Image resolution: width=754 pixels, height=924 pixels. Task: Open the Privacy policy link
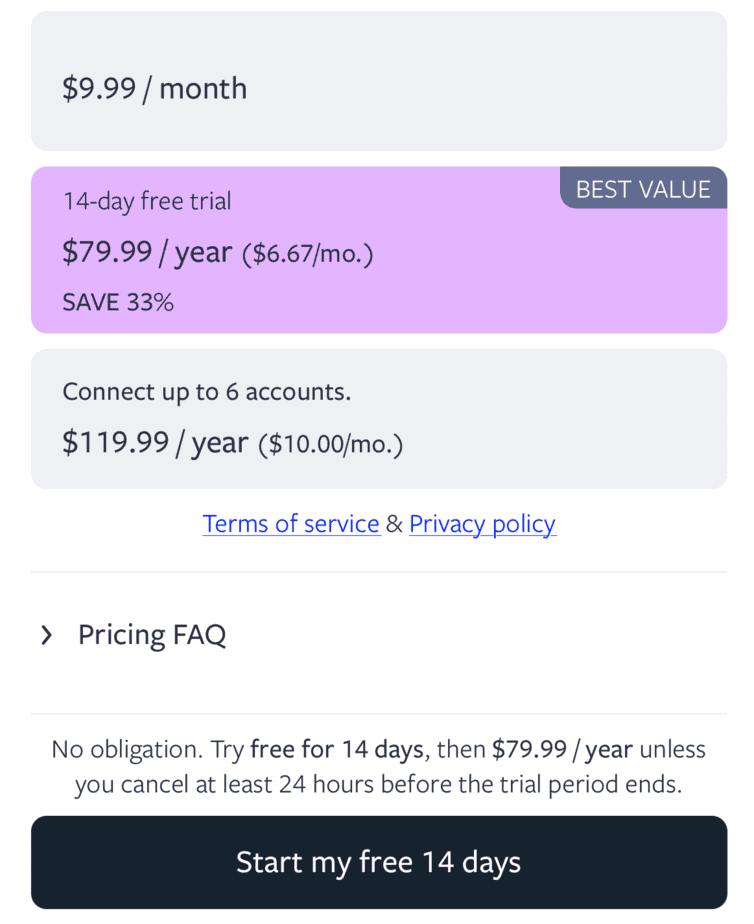482,524
